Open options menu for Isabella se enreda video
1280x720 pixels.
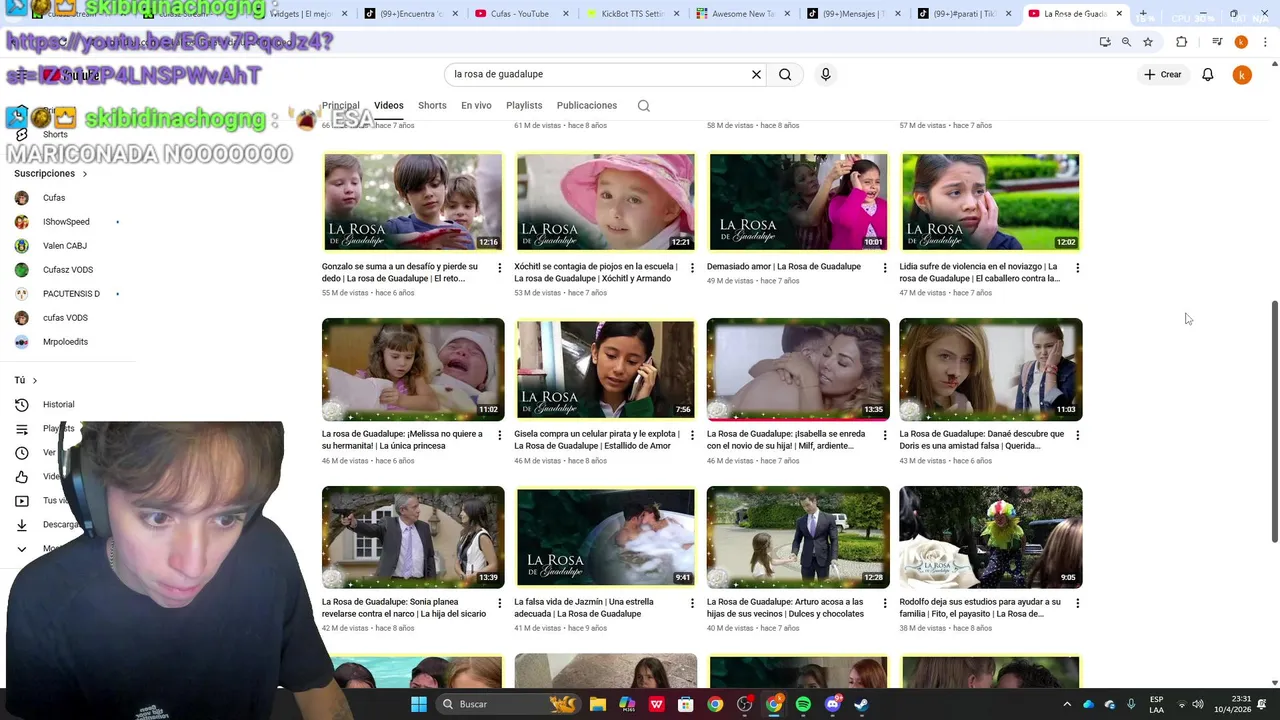tap(884, 435)
